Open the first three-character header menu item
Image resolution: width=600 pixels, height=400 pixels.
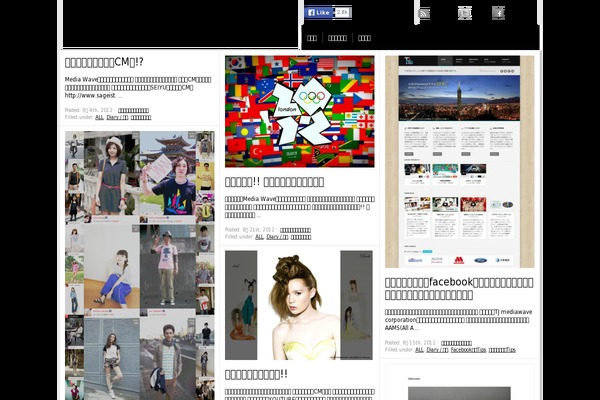[312, 38]
